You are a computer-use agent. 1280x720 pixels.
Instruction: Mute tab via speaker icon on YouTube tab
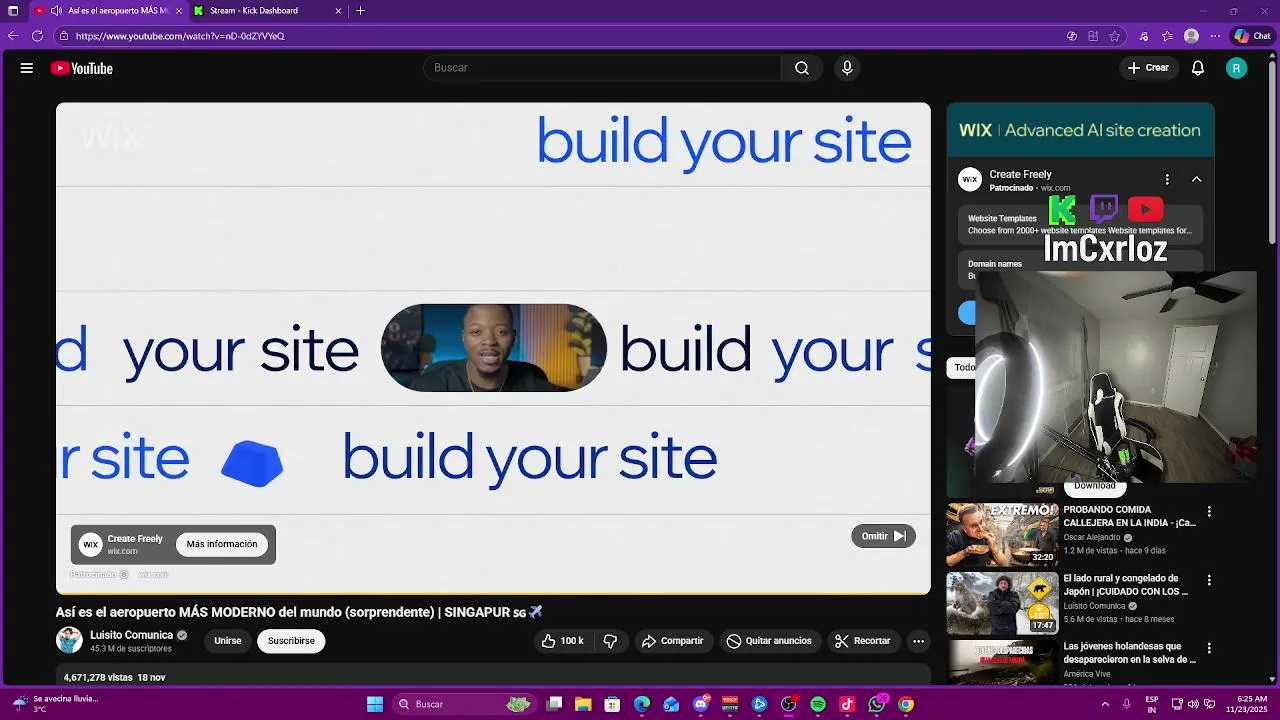[x=56, y=11]
